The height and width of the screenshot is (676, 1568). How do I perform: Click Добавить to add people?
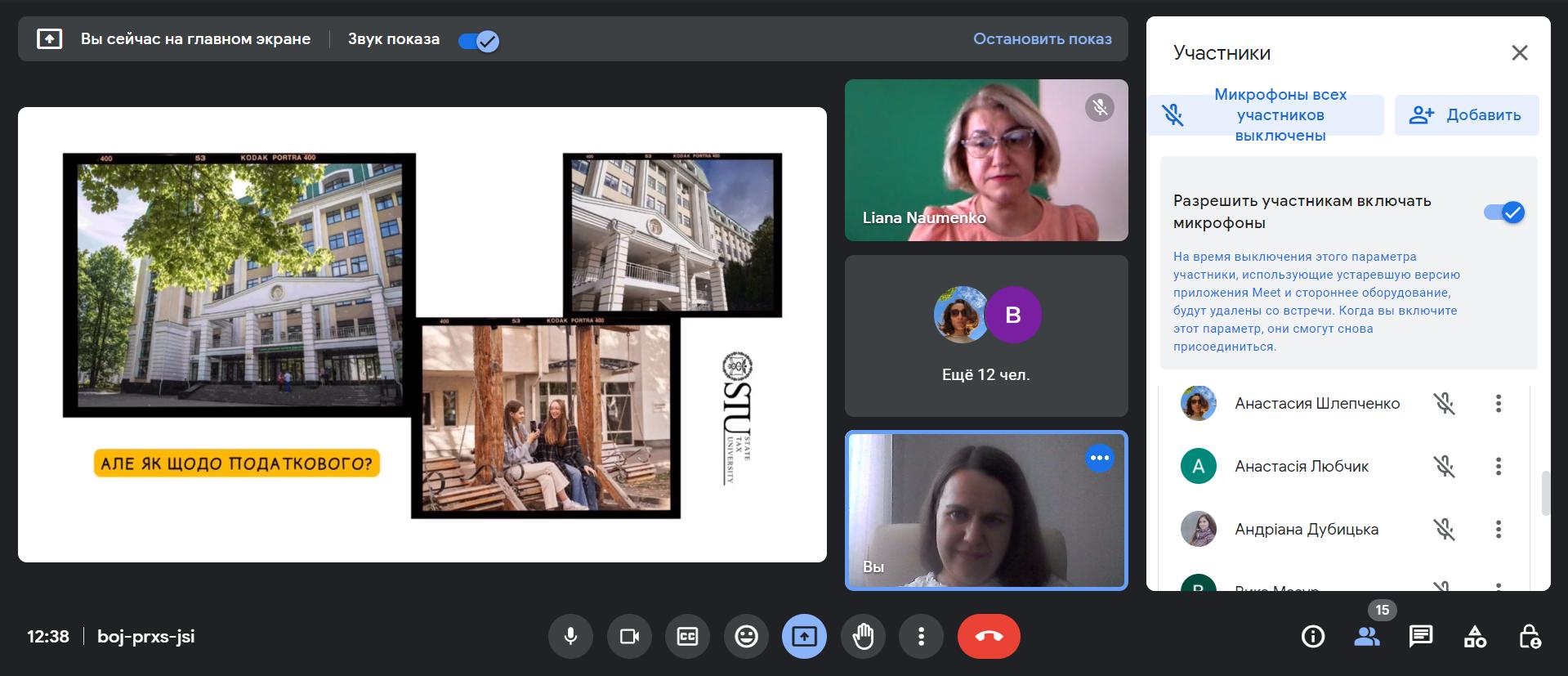1467,115
